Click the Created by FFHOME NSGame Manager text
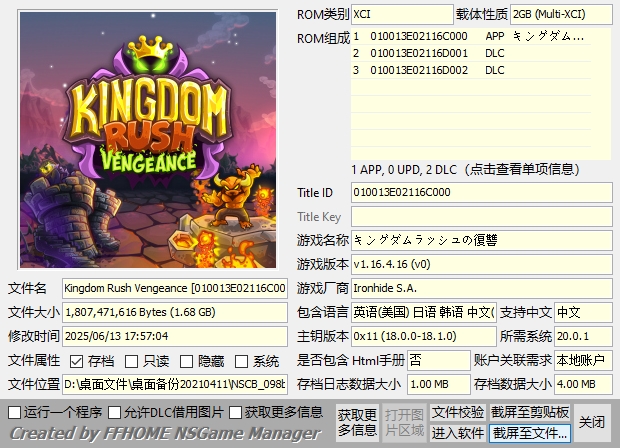The image size is (620, 448). pos(165,434)
